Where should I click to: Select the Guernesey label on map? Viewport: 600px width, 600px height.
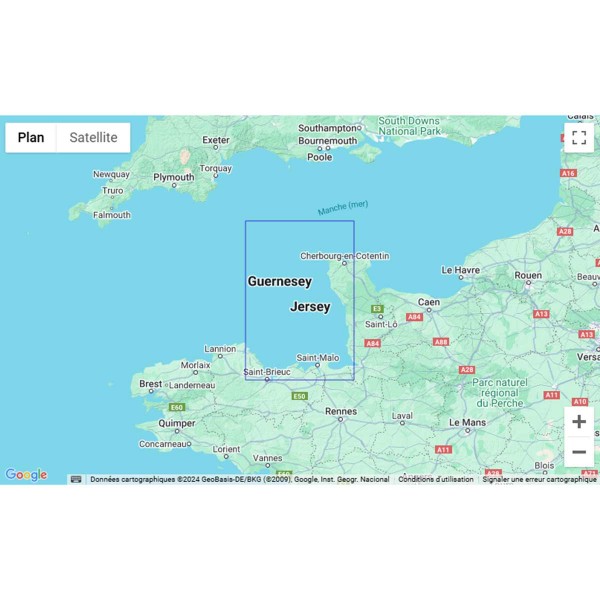pos(280,282)
